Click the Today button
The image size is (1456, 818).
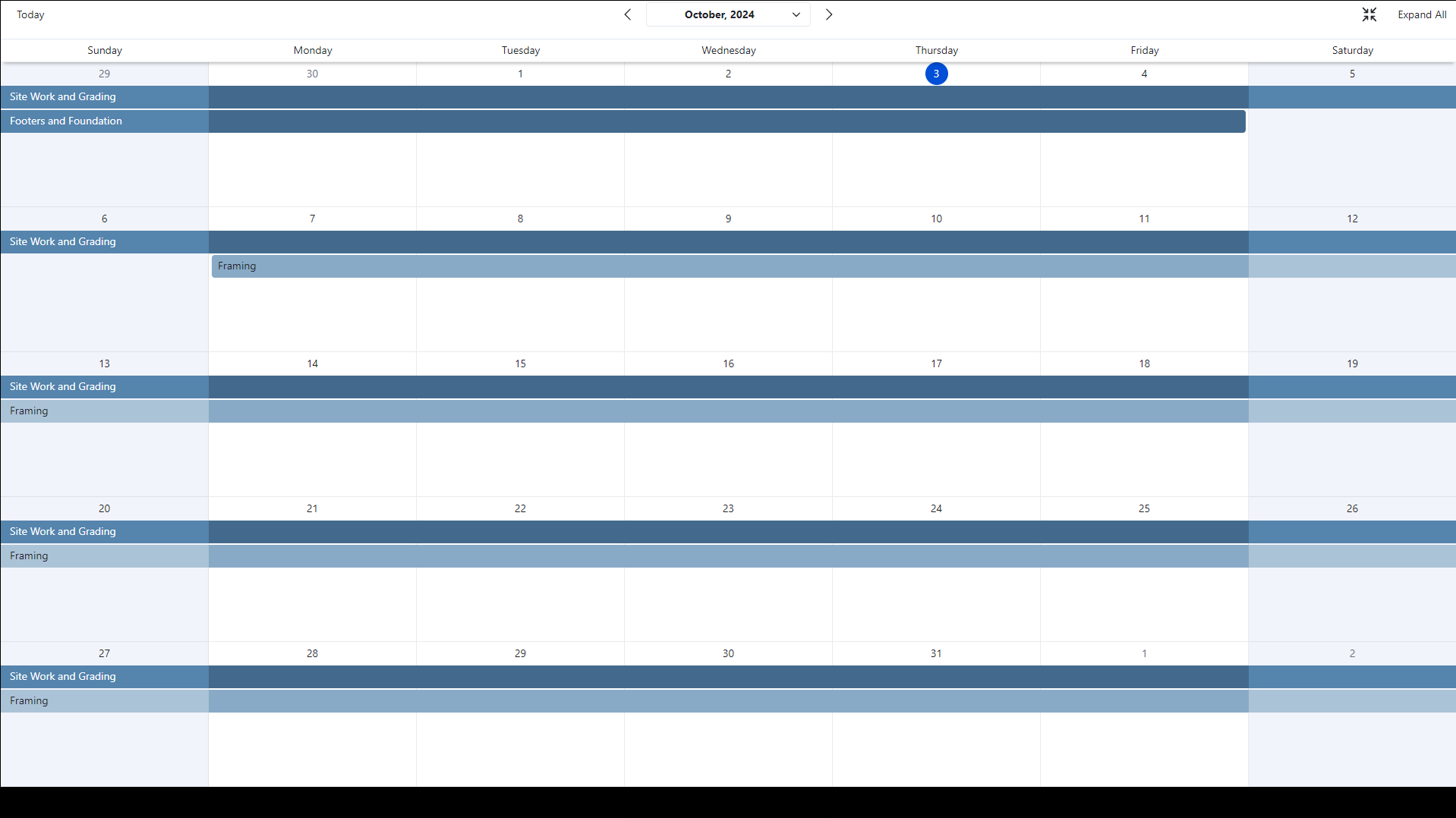30,14
